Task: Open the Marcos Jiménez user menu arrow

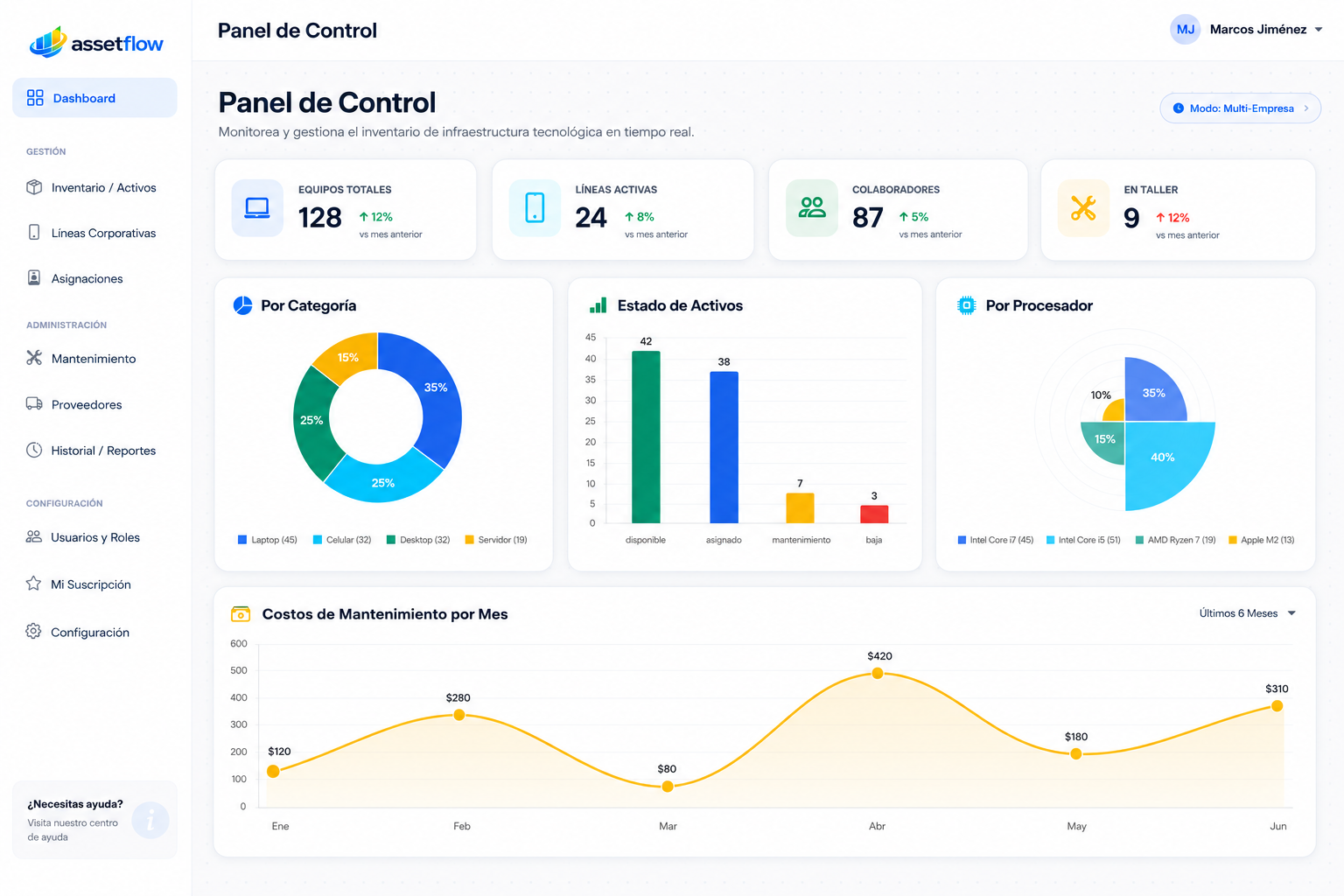Action: 1319,30
